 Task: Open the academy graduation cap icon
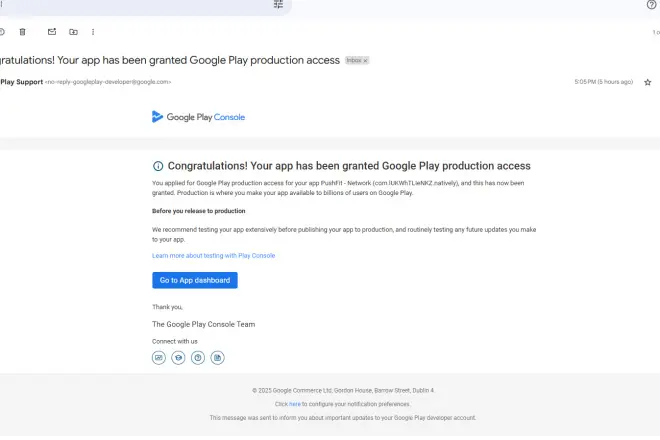(178, 357)
